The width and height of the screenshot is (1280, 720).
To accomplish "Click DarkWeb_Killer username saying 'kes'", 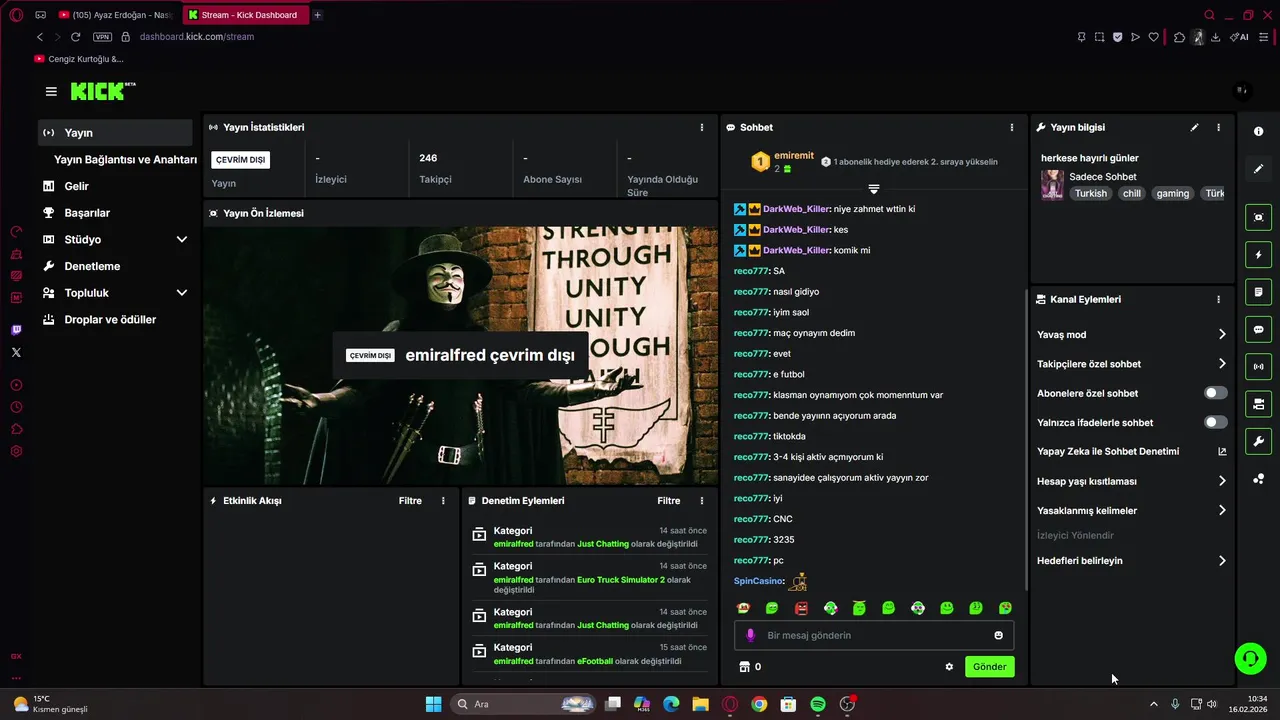I will point(796,230).
